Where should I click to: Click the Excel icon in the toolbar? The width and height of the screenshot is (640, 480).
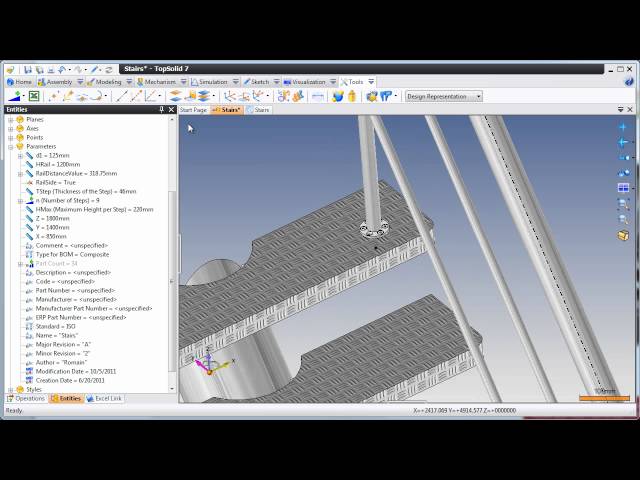pyautogui.click(x=33, y=96)
